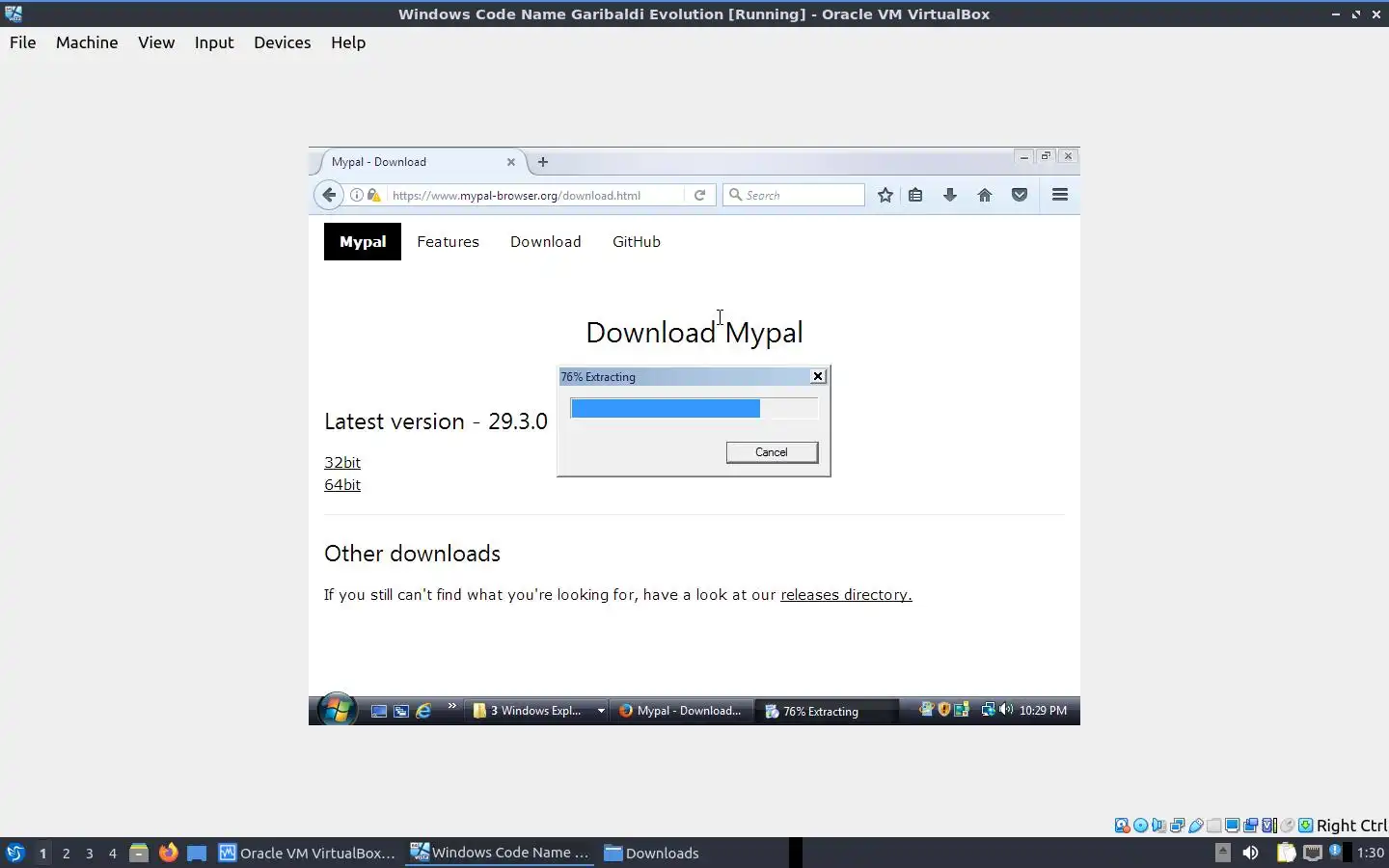Click Show Desktop in Vista quick launch
Screen dimensions: 1389x868
click(x=379, y=711)
